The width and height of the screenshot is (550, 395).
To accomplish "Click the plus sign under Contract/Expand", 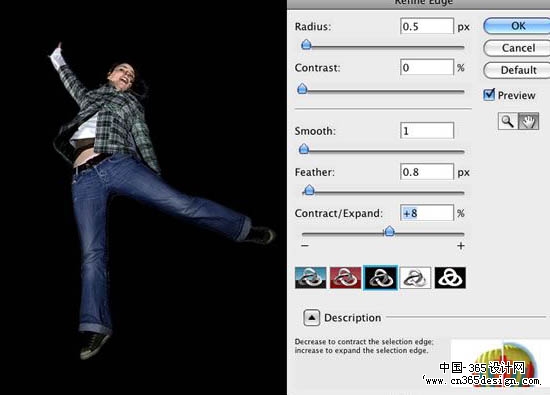I will (x=461, y=246).
